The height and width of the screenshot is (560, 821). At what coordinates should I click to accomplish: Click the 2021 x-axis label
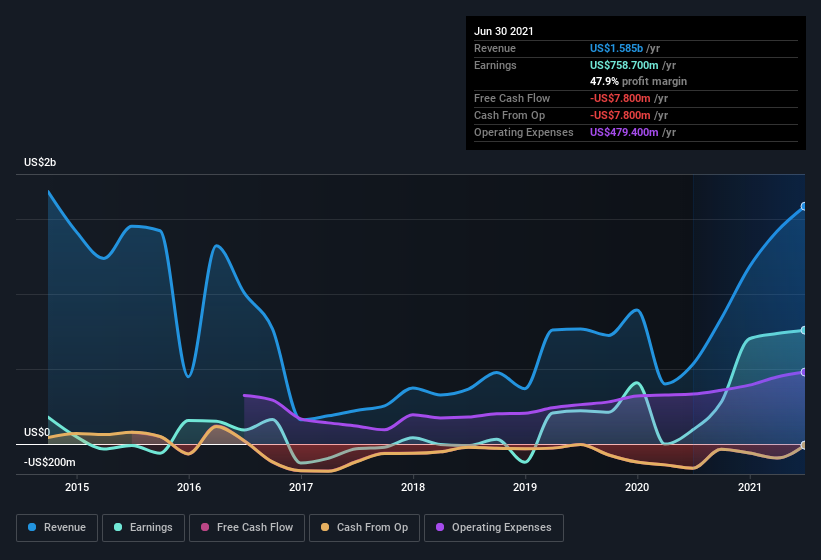750,487
